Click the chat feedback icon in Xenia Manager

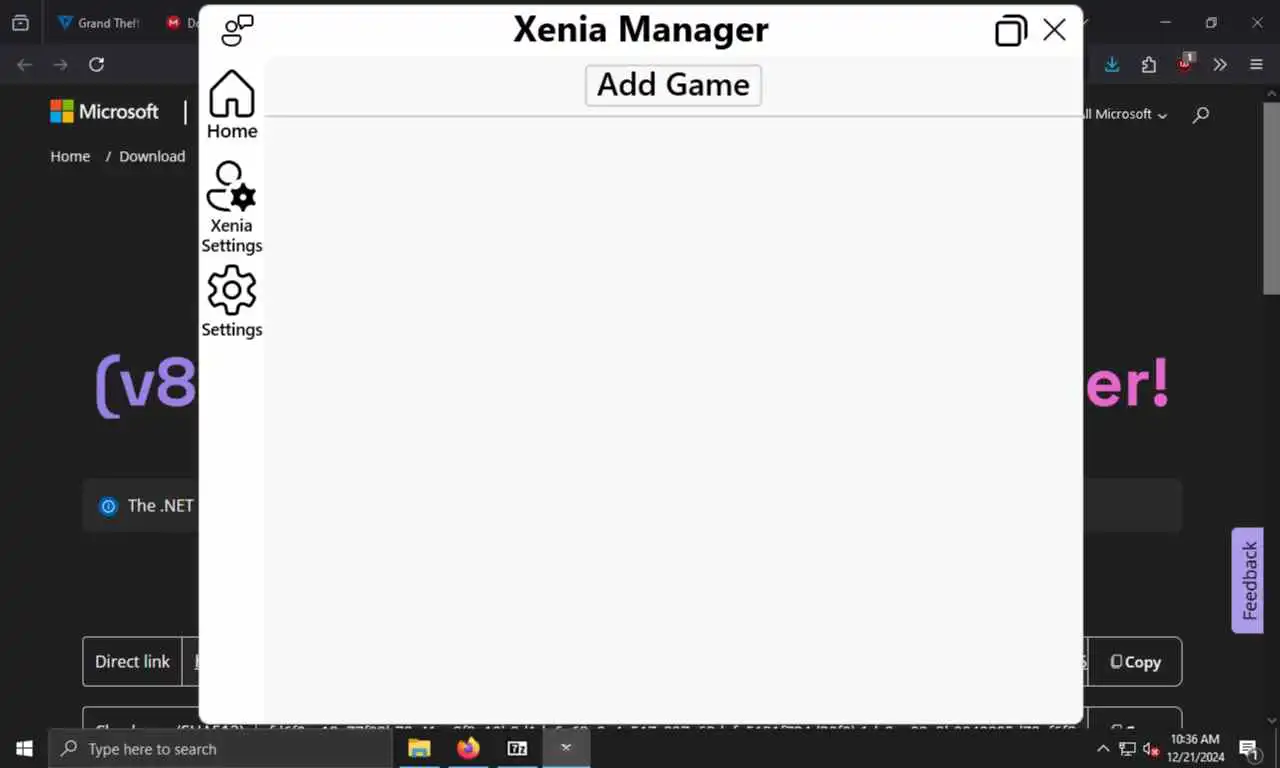tap(237, 30)
